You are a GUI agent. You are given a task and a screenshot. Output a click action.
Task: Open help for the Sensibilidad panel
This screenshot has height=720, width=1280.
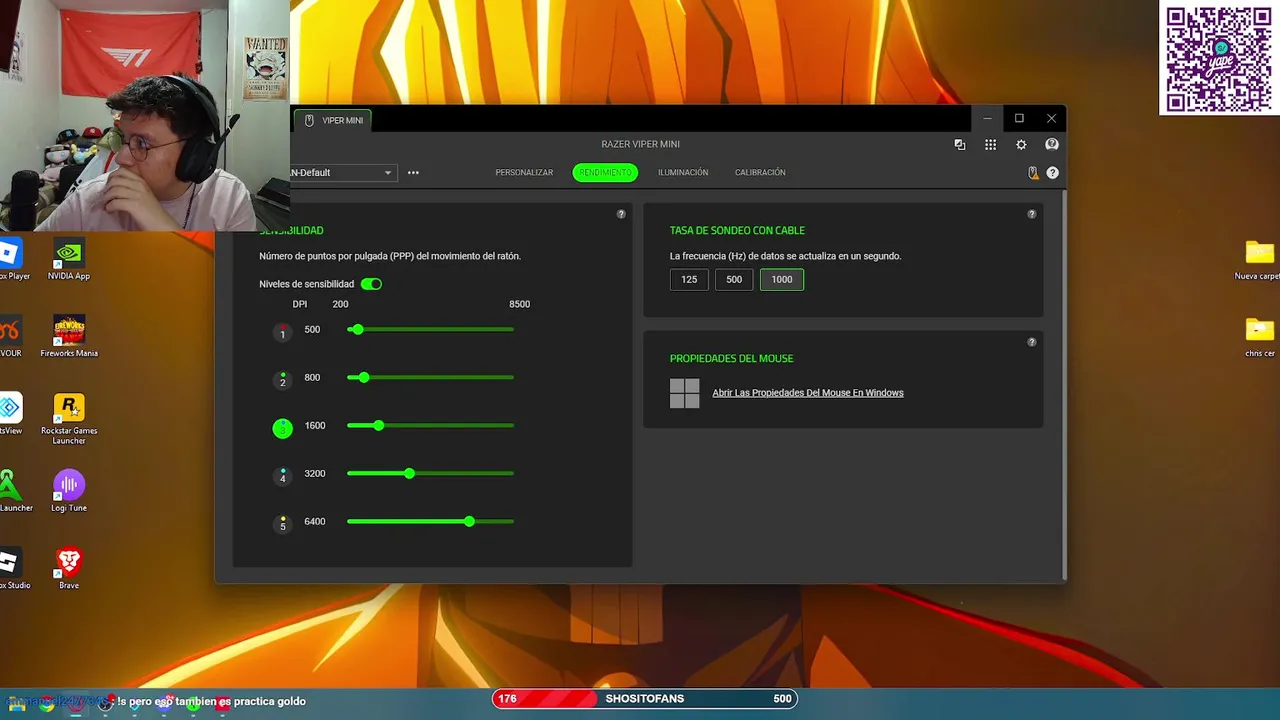(x=621, y=214)
